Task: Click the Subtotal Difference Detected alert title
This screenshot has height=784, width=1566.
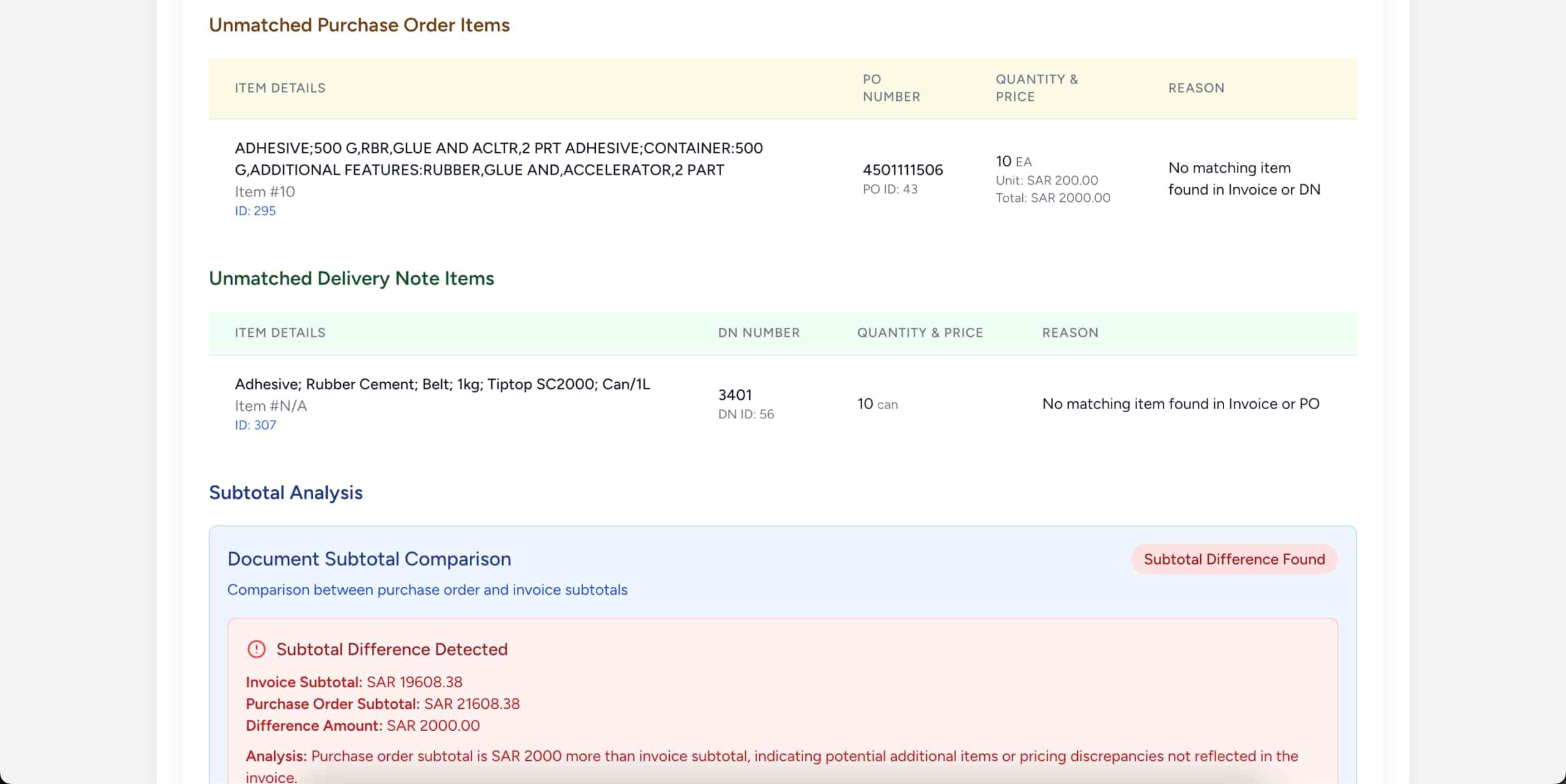Action: point(392,649)
